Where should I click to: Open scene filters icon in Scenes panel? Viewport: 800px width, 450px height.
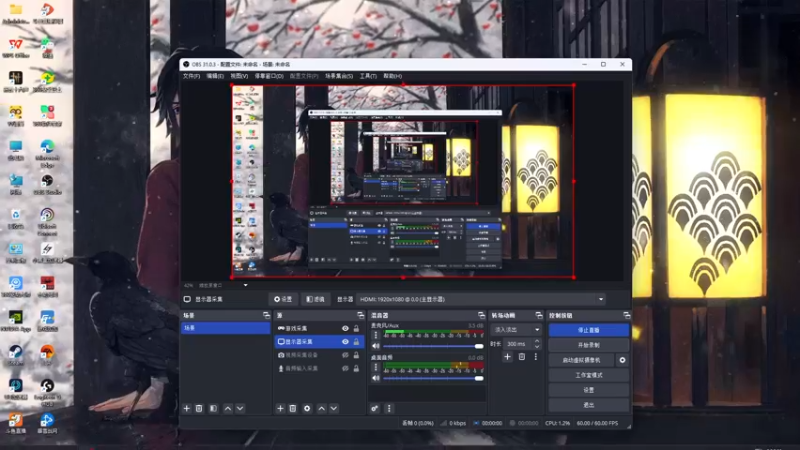coord(213,409)
